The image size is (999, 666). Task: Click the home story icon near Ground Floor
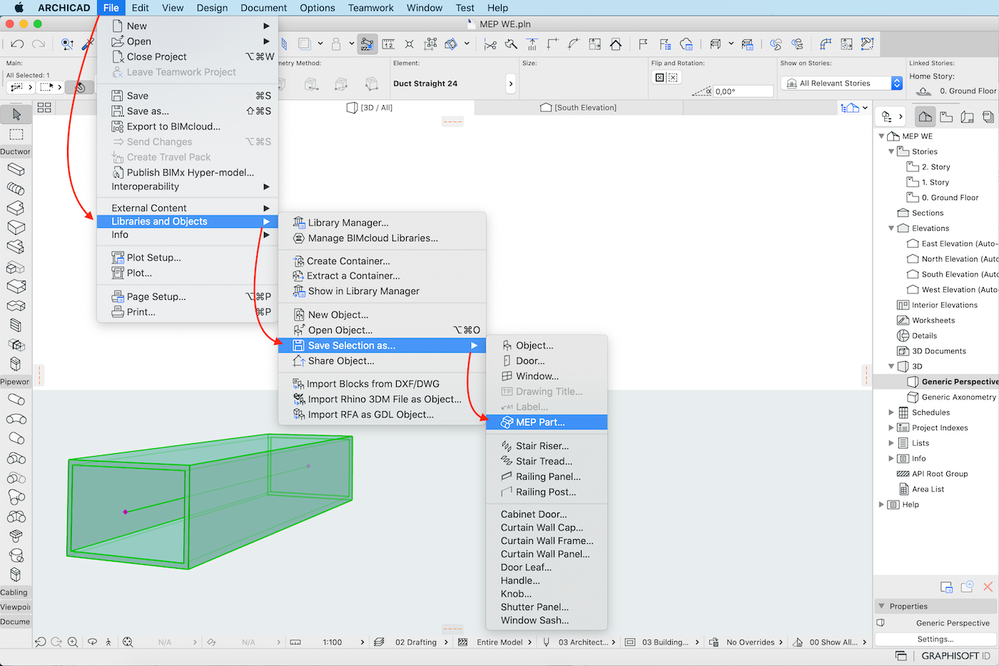[x=923, y=91]
